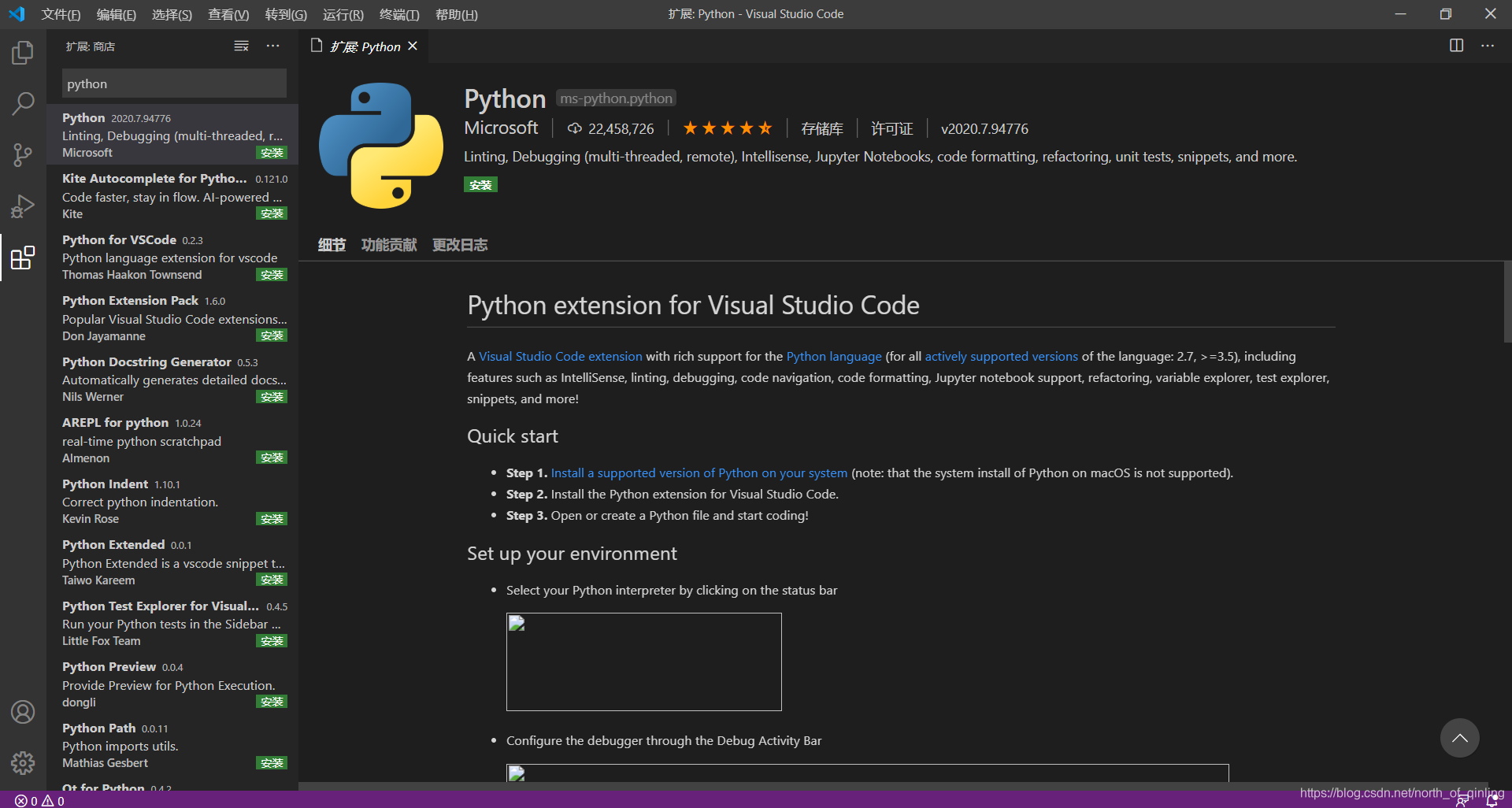This screenshot has height=808, width=1512.
Task: Install Kite Autocomplete for Python
Action: tap(272, 213)
